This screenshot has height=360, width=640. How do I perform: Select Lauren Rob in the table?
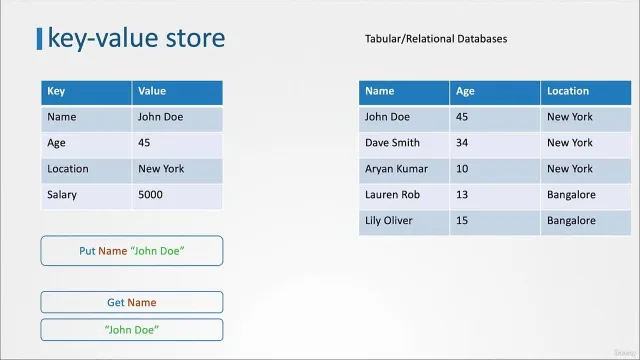[404, 196]
